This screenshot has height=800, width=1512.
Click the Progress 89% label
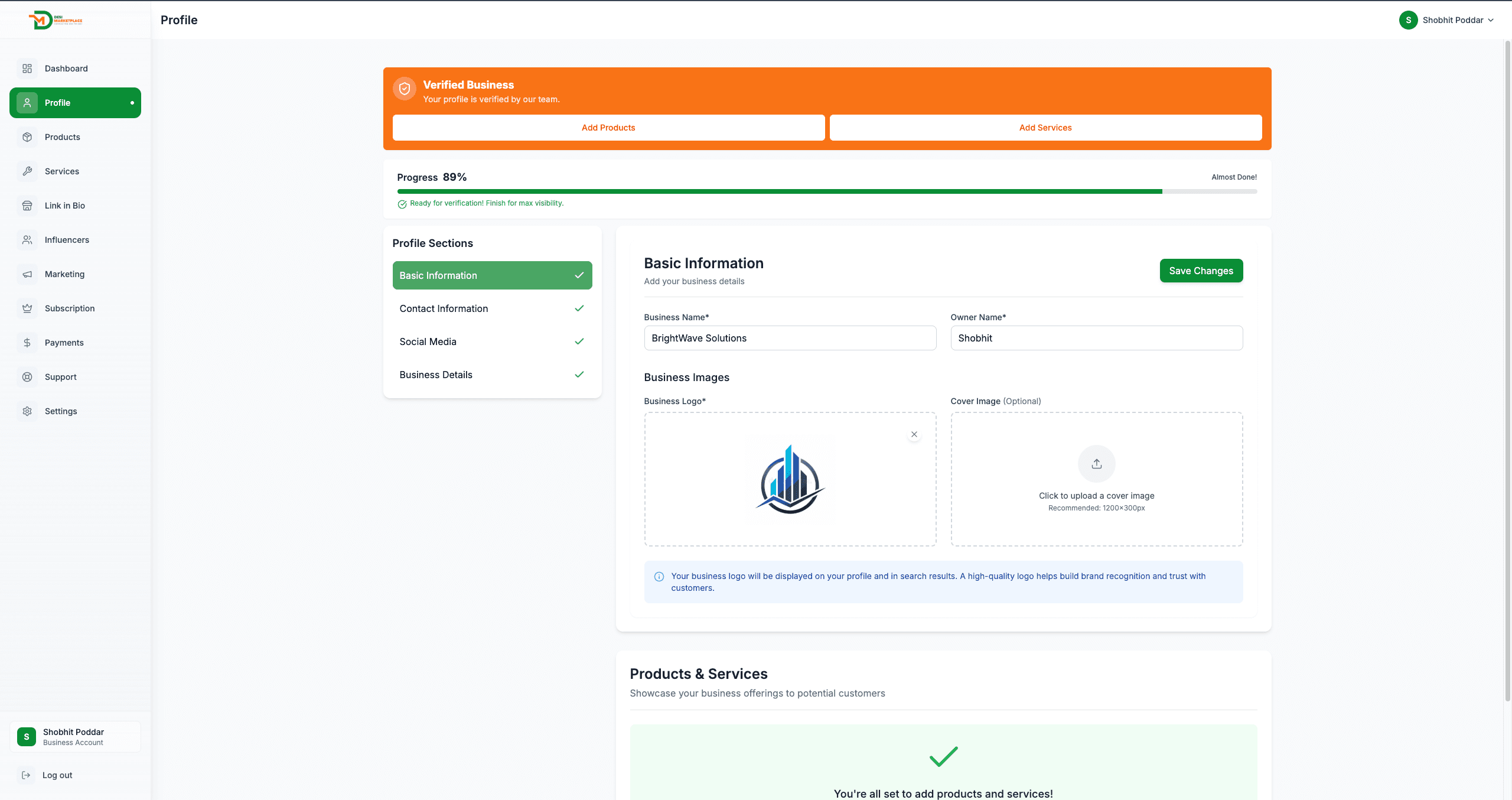[x=432, y=177]
